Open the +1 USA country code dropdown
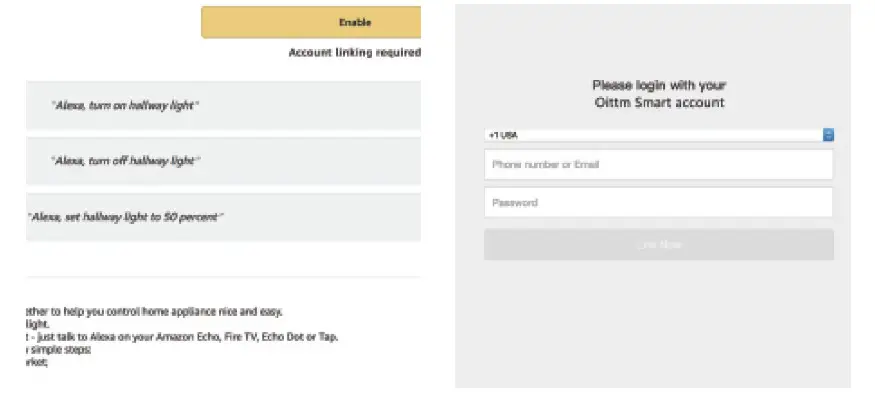Image resolution: width=875 pixels, height=409 pixels. coord(657,135)
